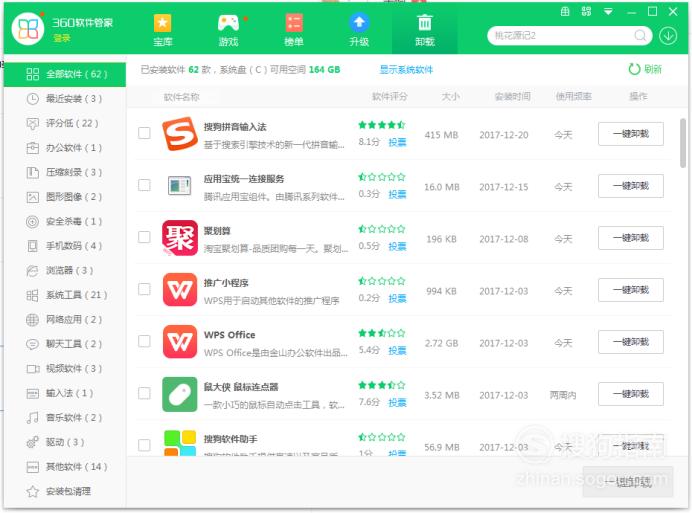Click 登录 link under the app title
This screenshot has width=692, height=513.
click(x=62, y=38)
